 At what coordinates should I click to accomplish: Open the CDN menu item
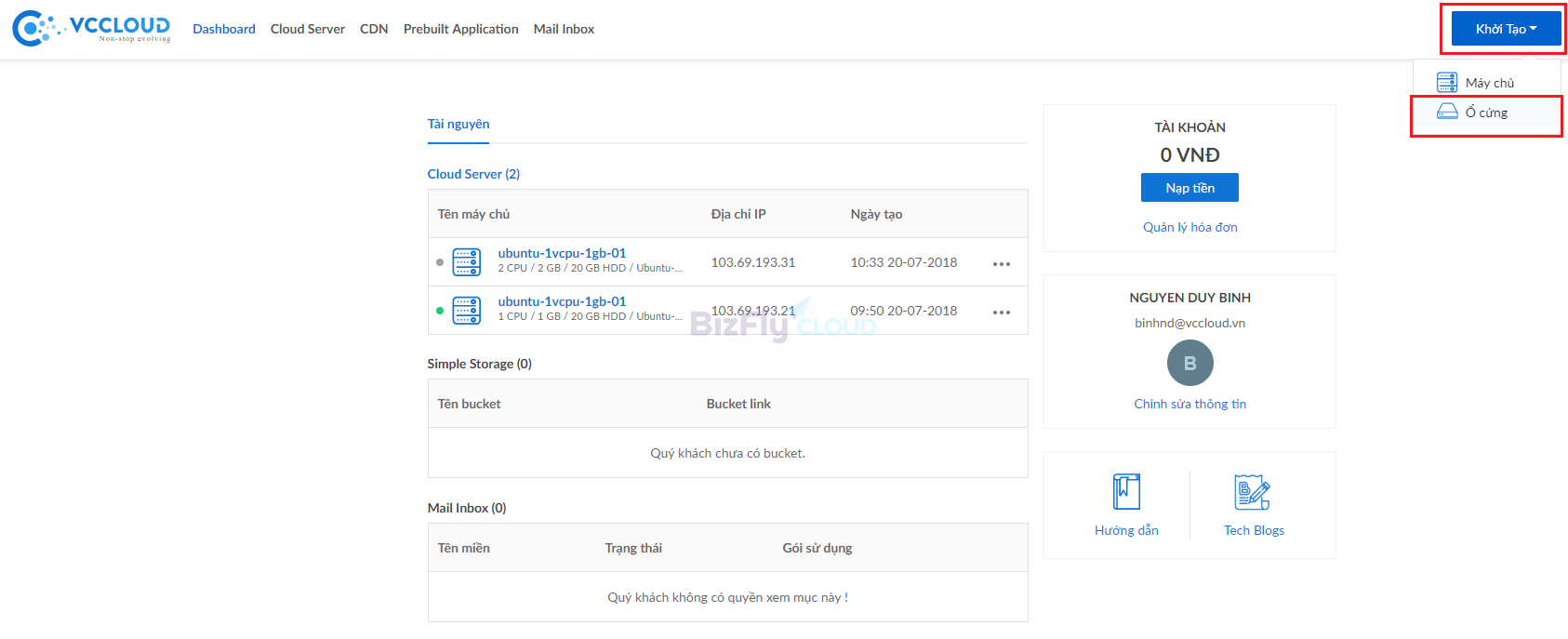pos(374,29)
